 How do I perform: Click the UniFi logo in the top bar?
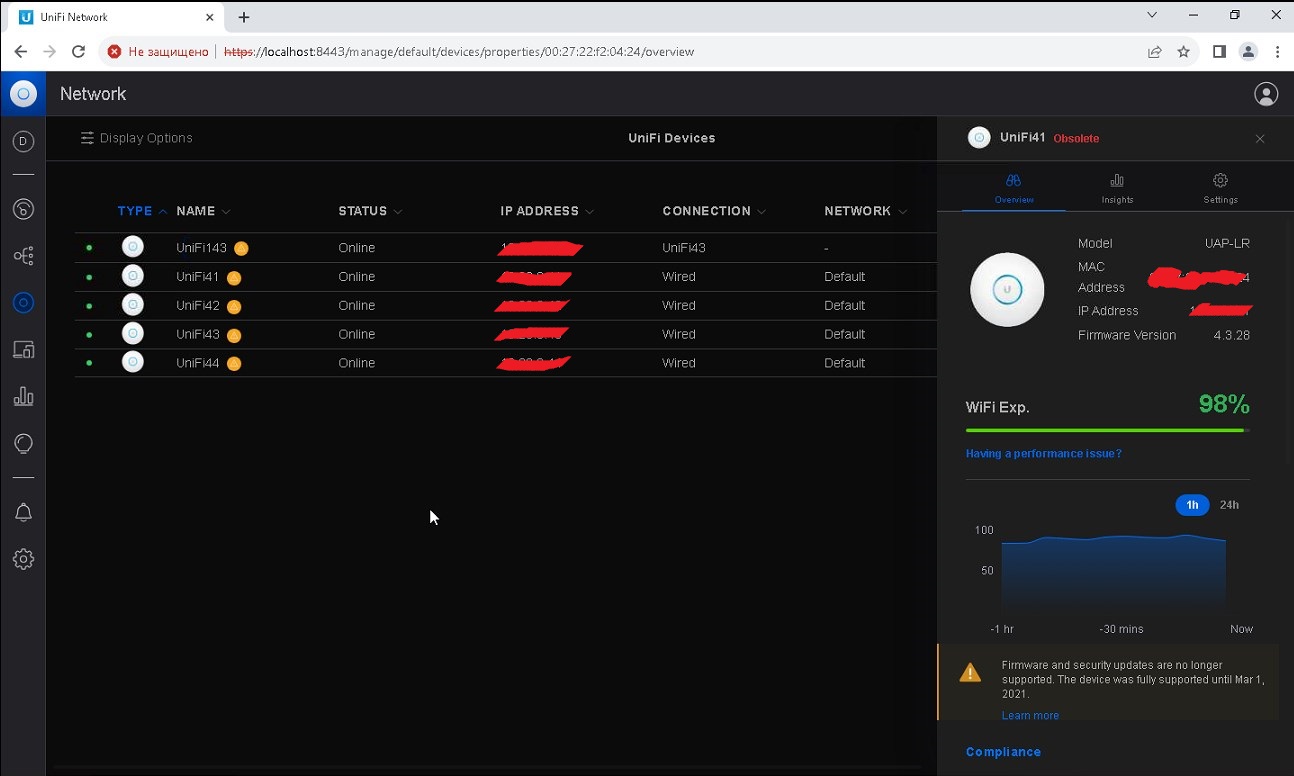point(23,94)
